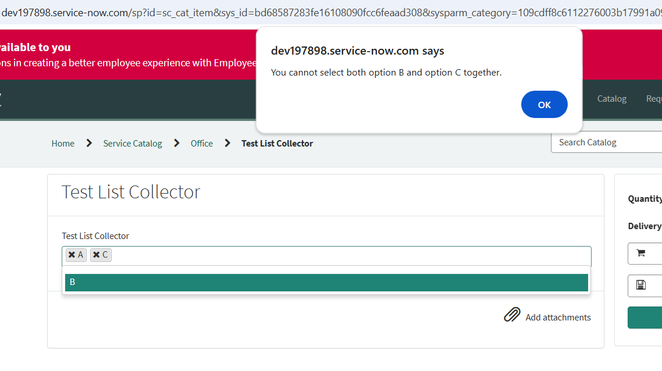
Task: Open the Service Catalog breadcrumb link
Action: 133,144
